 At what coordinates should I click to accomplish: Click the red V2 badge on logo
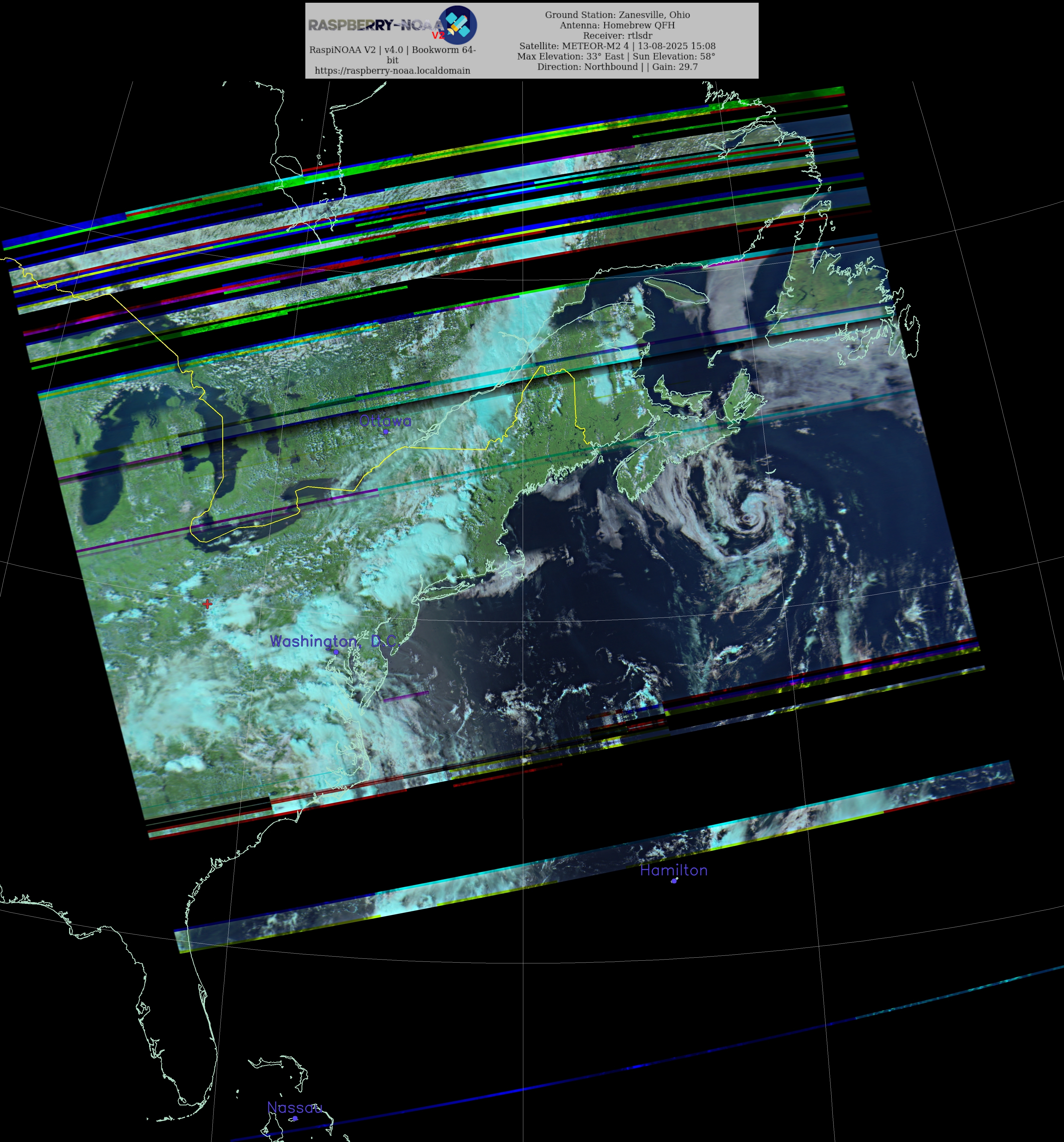[x=438, y=36]
